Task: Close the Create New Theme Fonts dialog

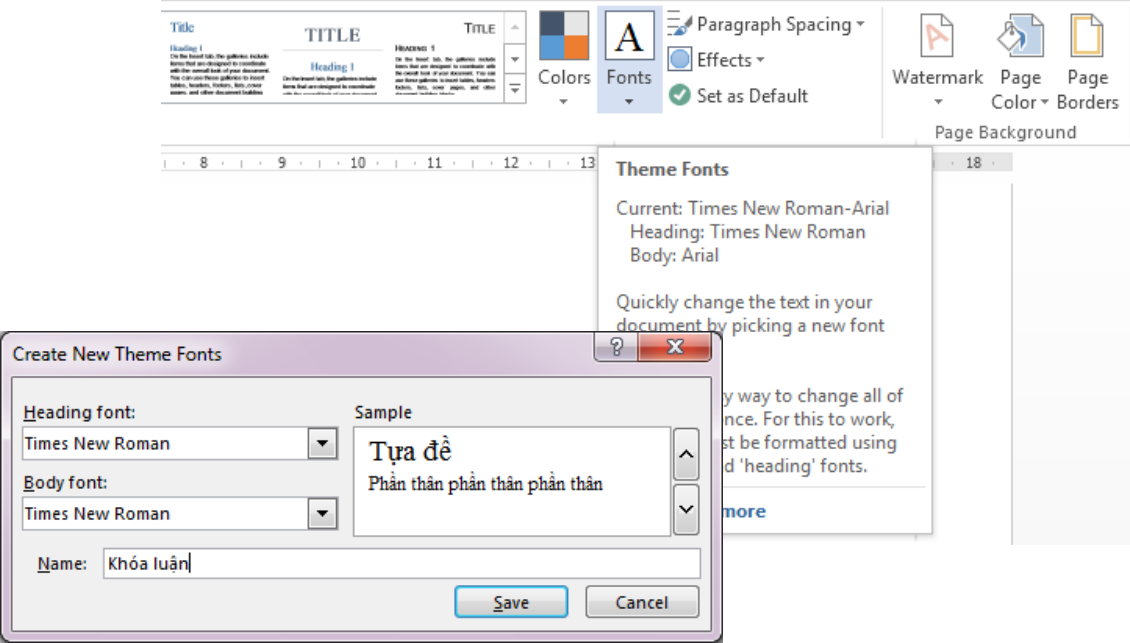Action: pos(675,347)
